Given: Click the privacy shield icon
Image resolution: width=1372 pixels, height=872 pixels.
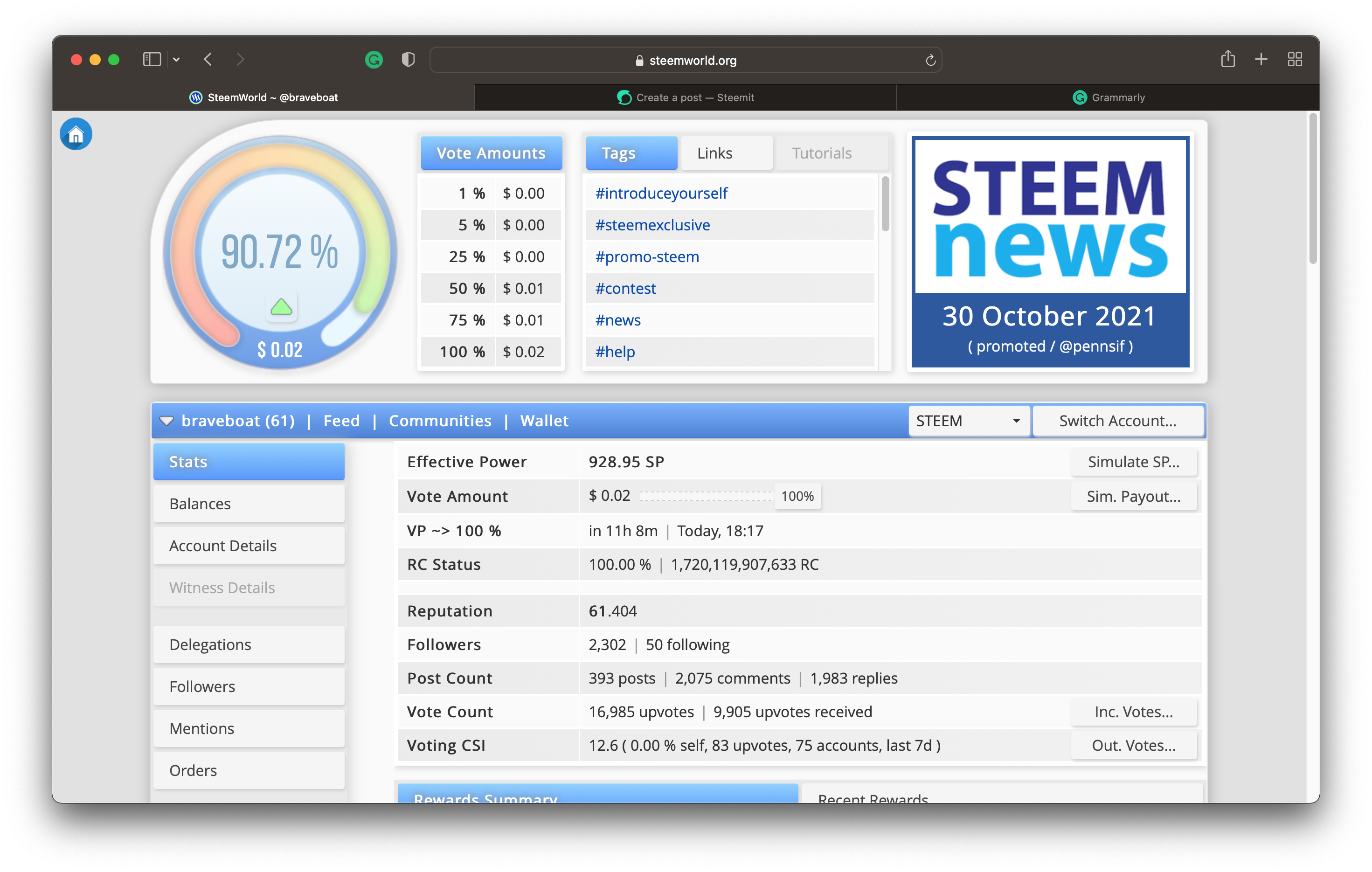Looking at the screenshot, I should (x=408, y=60).
